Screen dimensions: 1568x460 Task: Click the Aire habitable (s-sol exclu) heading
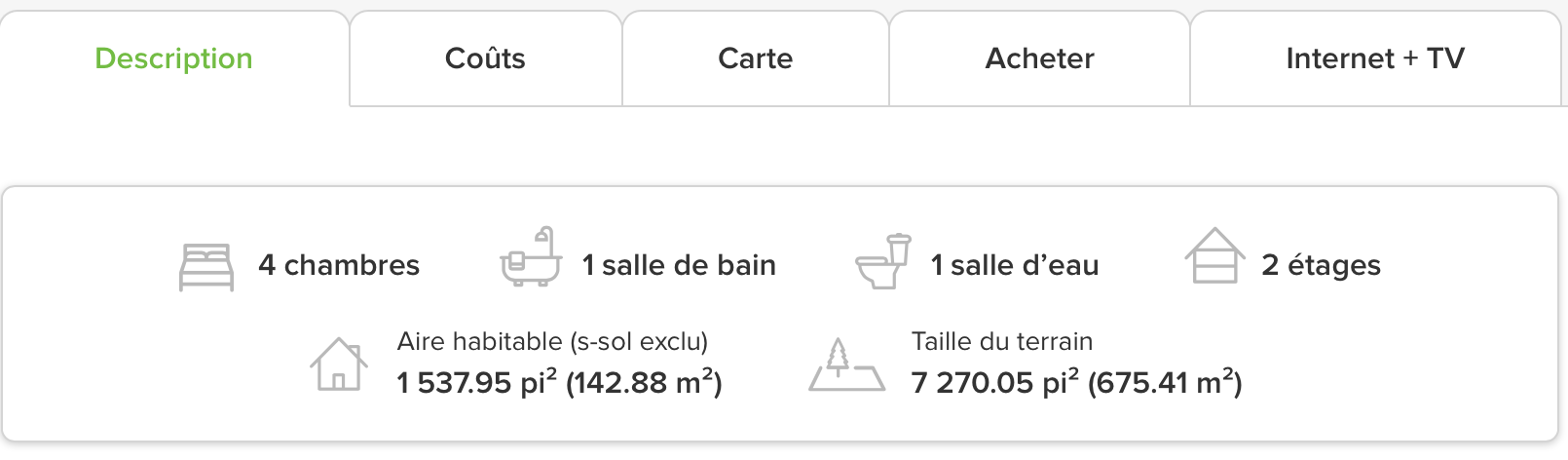(x=552, y=341)
